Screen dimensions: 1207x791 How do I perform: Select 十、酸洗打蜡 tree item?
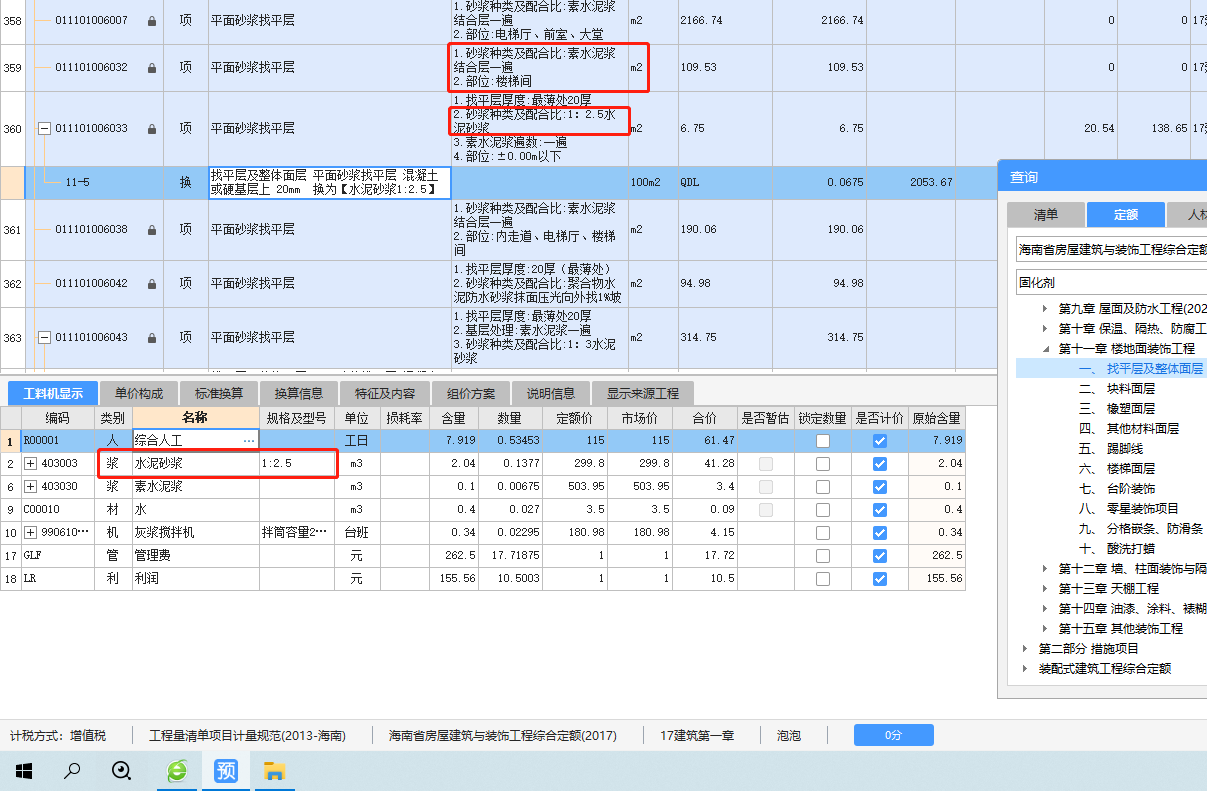point(1117,549)
